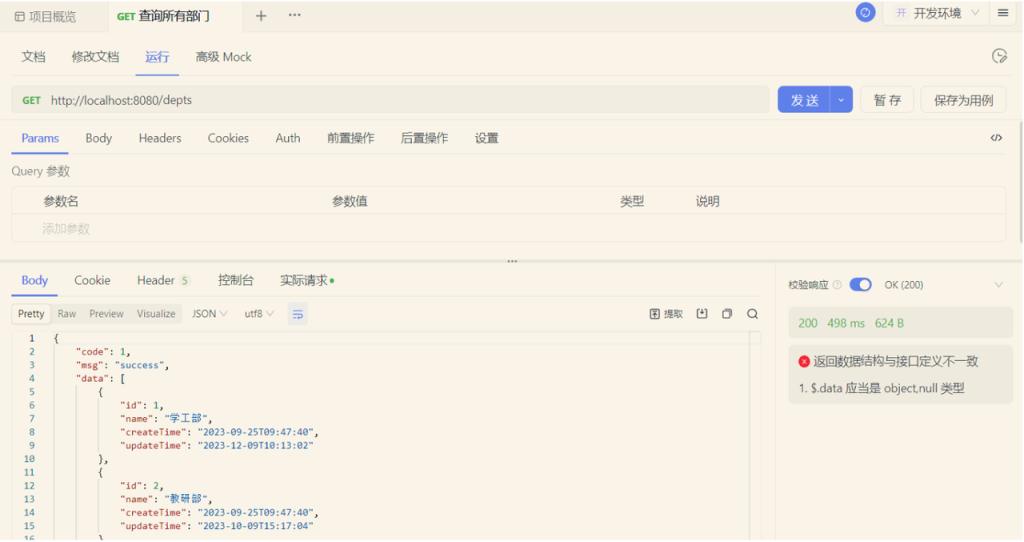Search within the response body
1024x542 pixels.
tap(752, 314)
